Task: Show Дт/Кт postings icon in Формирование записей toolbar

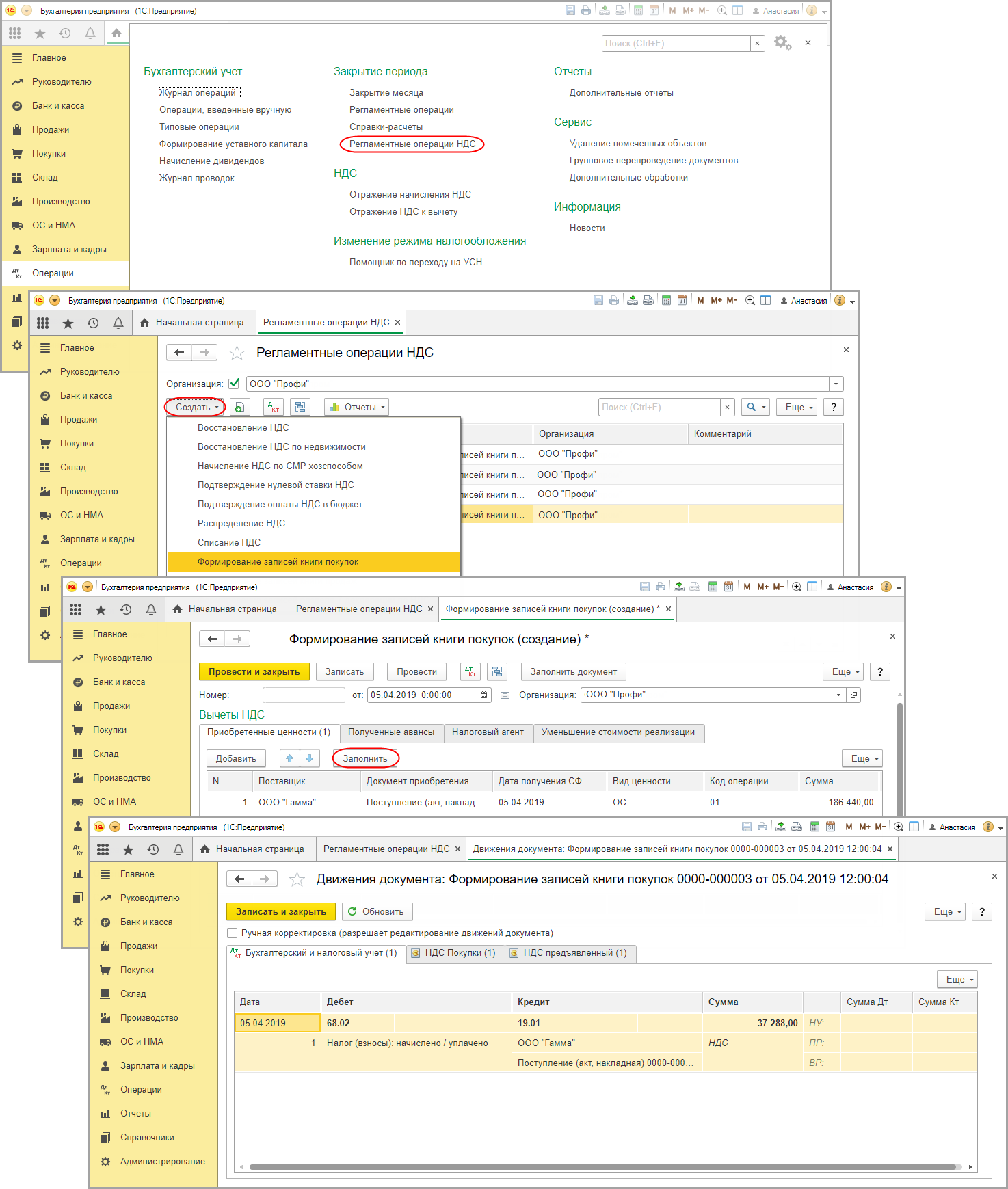Action: (470, 671)
